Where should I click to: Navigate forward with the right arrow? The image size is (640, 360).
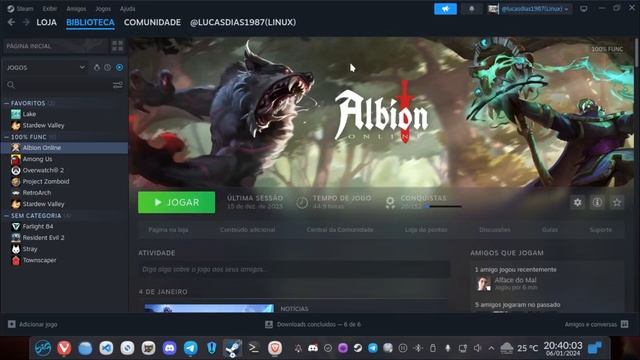(26, 22)
